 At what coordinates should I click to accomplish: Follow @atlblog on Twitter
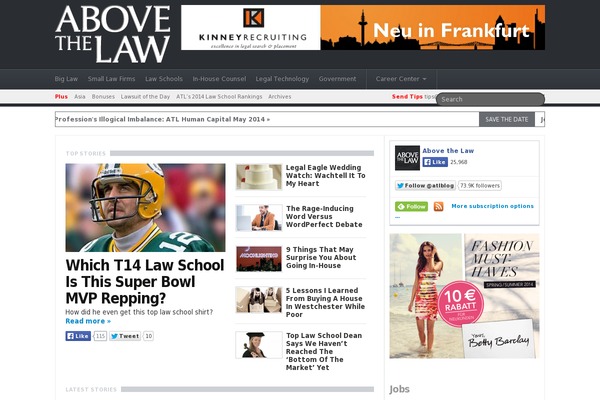click(425, 186)
